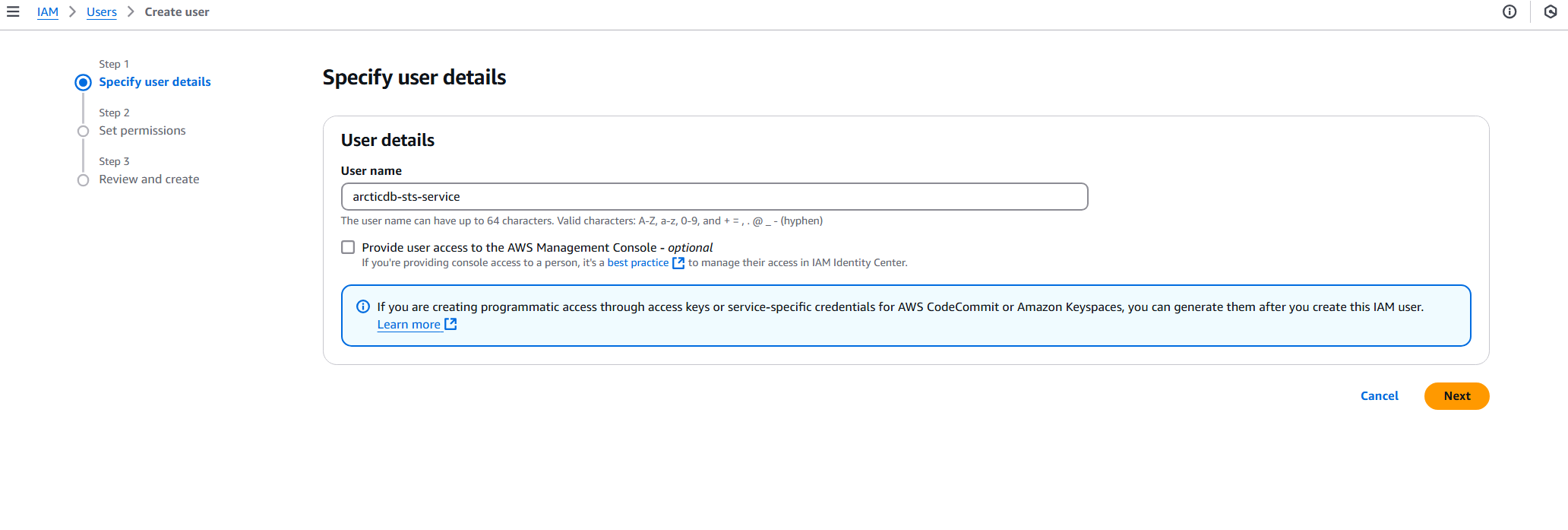Screen dimensions: 1568x530
Task: Enable AWS Management Console access checkbox
Action: (x=348, y=247)
